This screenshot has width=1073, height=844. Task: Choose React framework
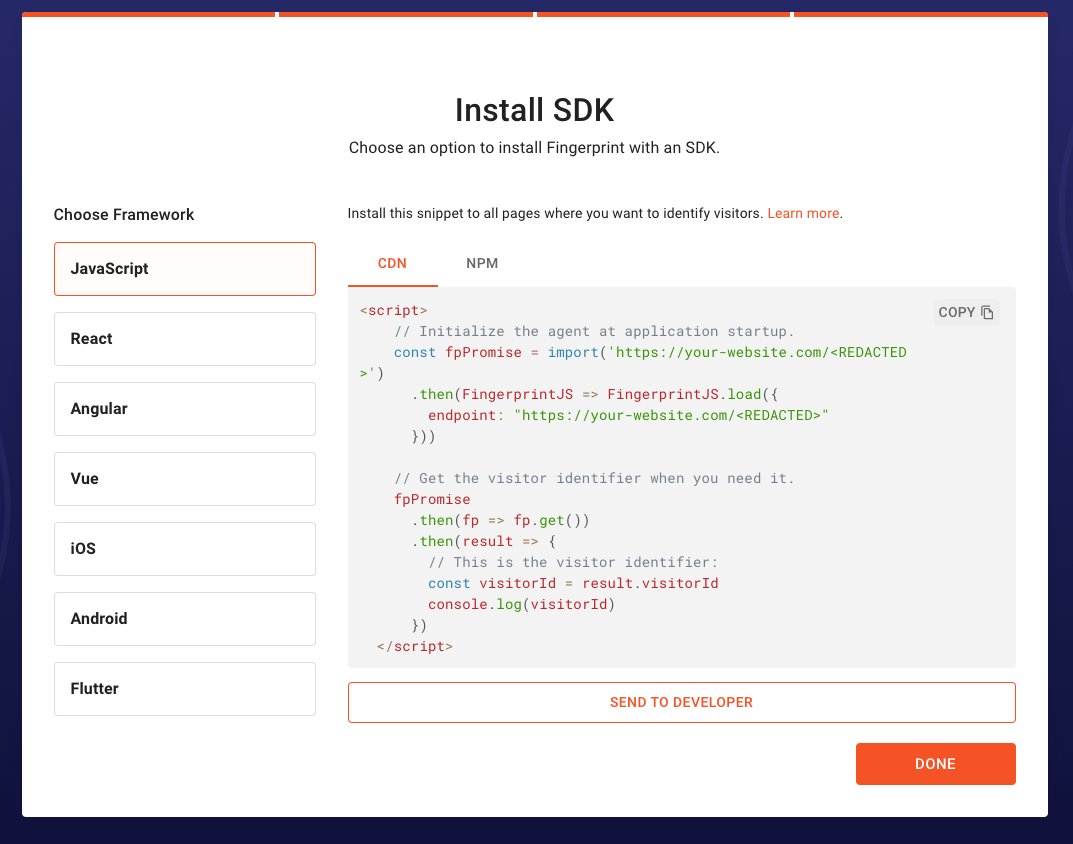pos(185,339)
